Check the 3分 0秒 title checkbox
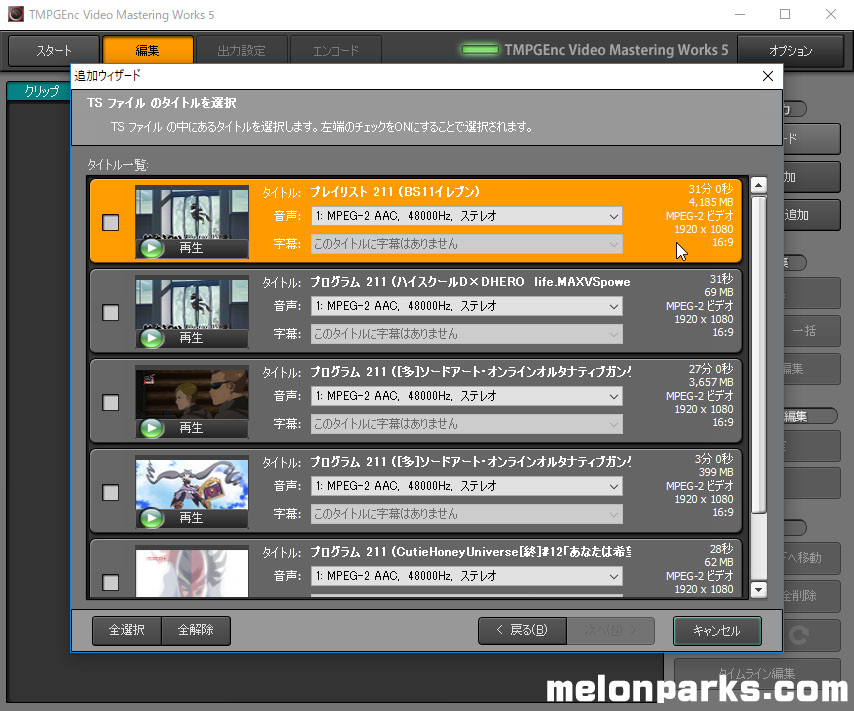This screenshot has width=854, height=711. pos(111,492)
